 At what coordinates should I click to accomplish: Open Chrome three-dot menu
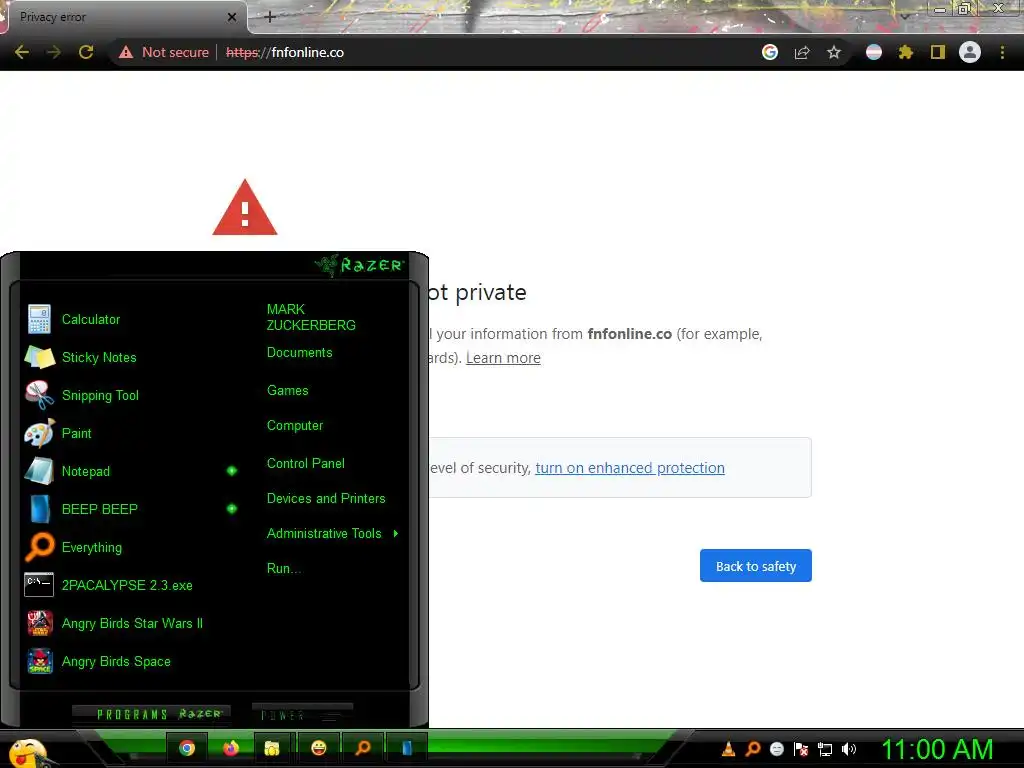[1002, 52]
